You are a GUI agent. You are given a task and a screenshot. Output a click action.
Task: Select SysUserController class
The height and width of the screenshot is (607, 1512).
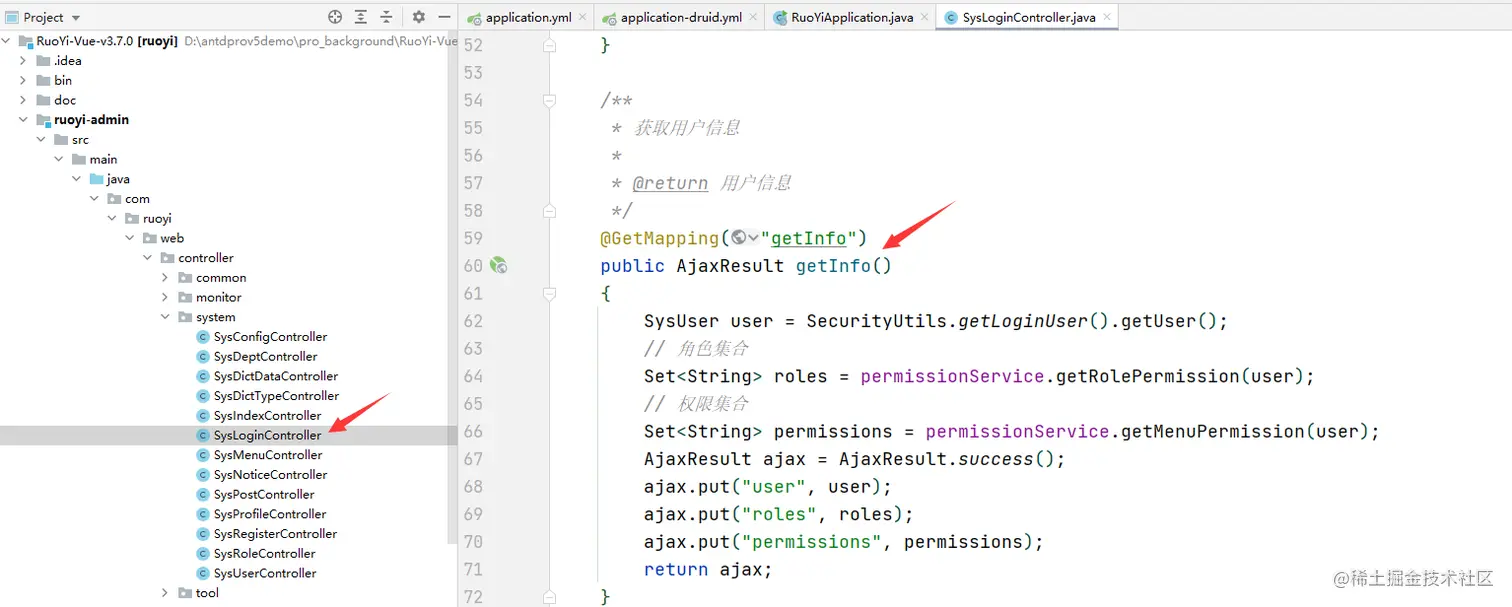click(265, 573)
